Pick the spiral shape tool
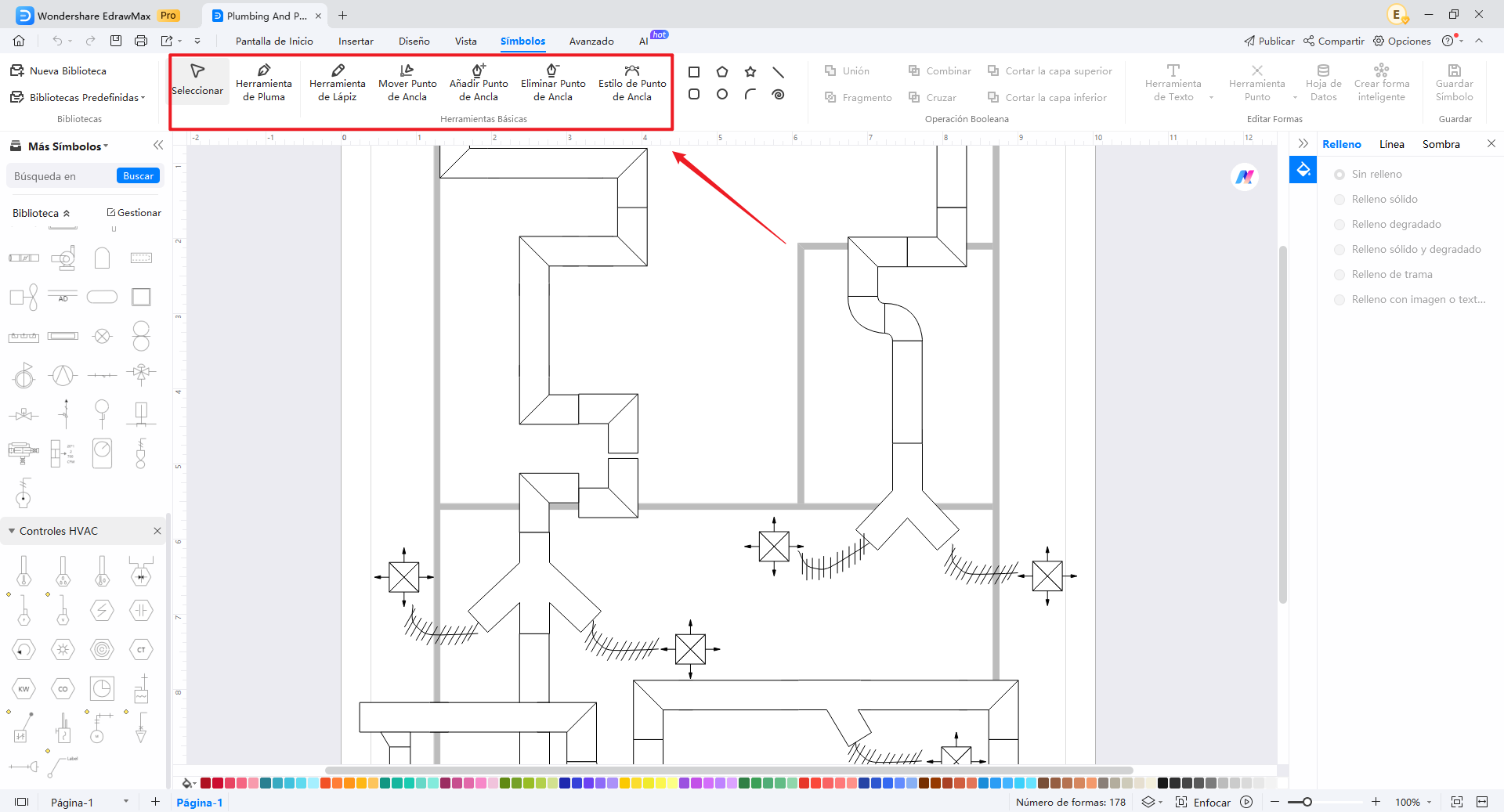 [778, 95]
